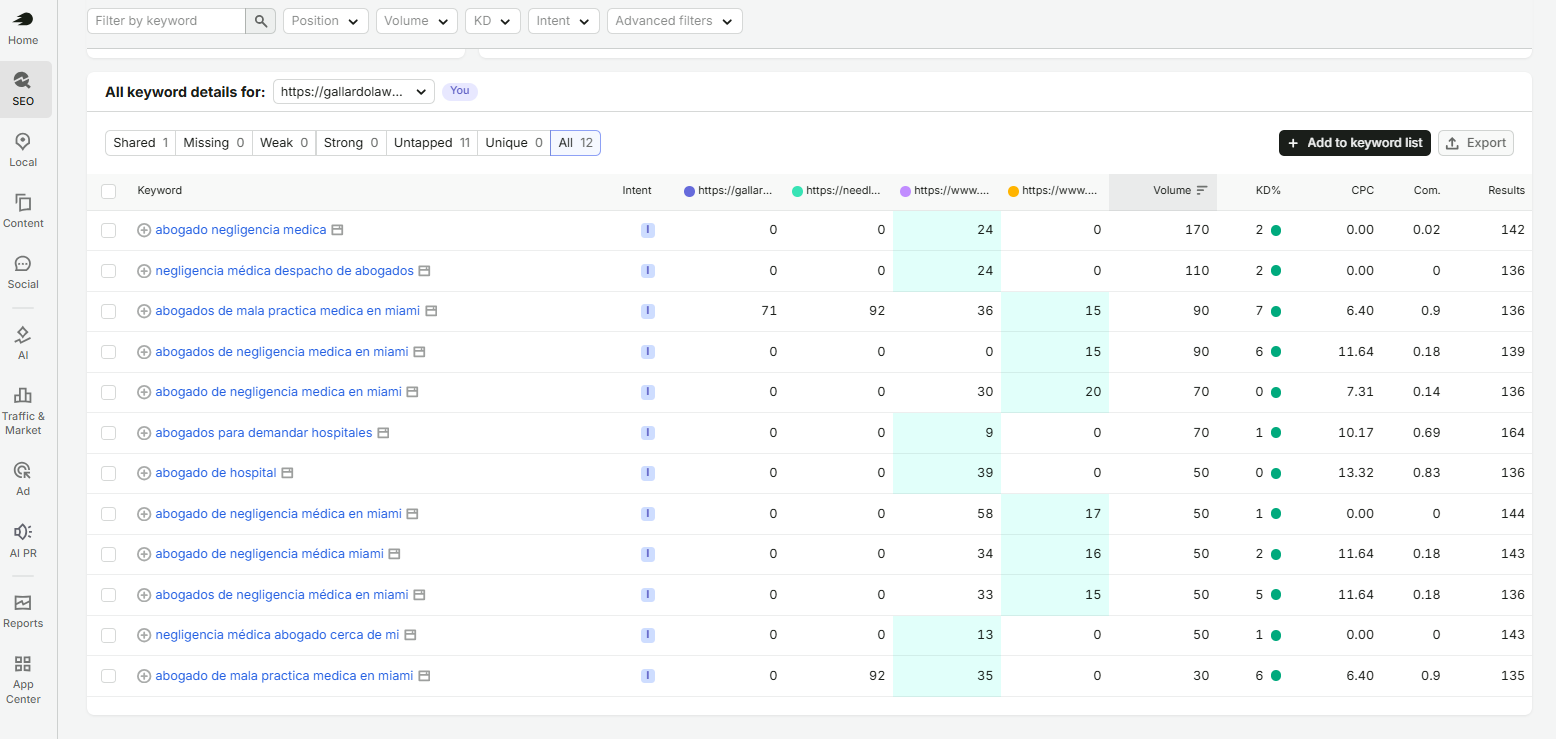
Task: Check the box for abogado negligencia medica
Action: click(109, 230)
